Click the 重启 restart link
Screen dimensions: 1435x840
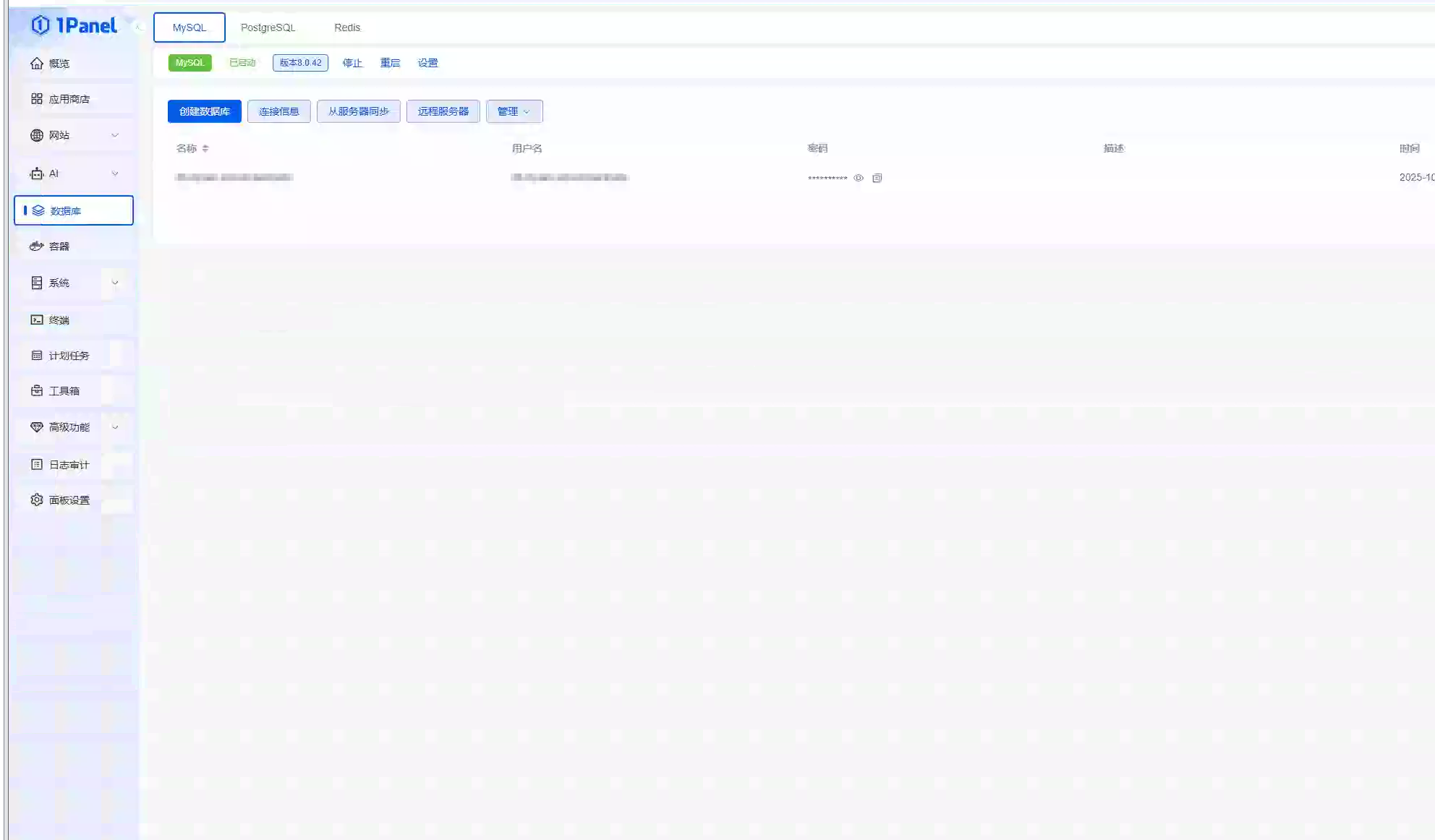390,63
